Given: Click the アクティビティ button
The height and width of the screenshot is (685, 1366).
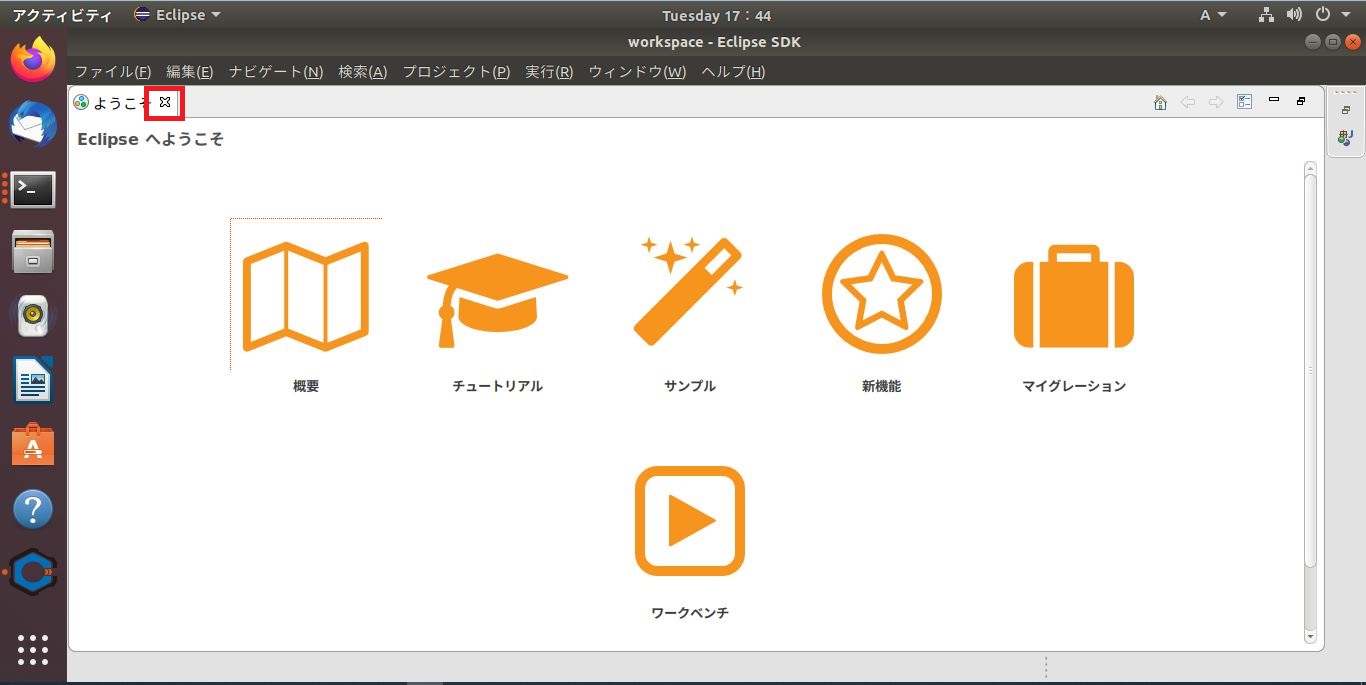Looking at the screenshot, I should pos(62,15).
